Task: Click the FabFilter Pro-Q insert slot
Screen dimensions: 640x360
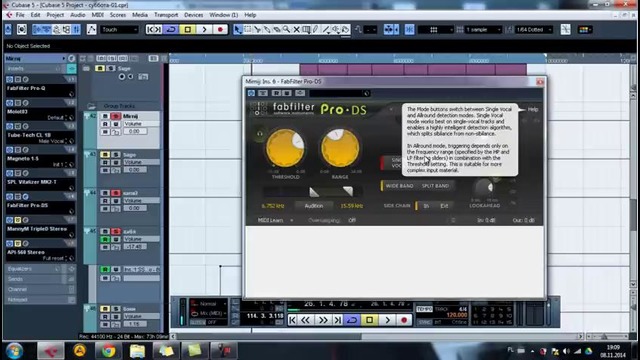Action: point(40,90)
